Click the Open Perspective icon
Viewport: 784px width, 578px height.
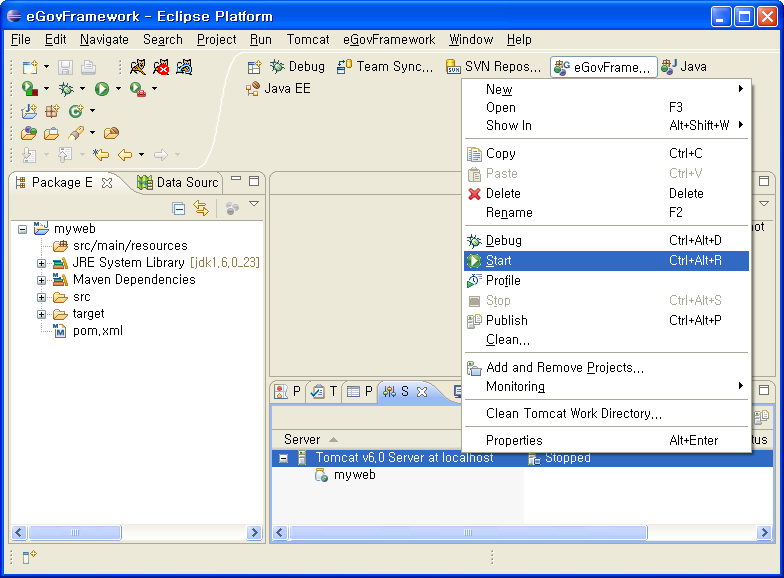pyautogui.click(x=254, y=66)
